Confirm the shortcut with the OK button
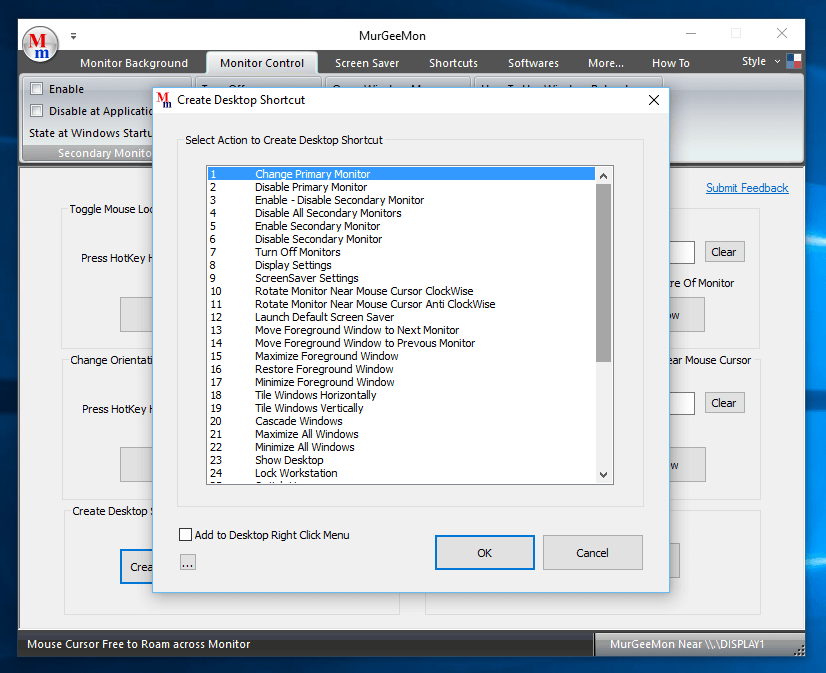Viewport: 826px width, 673px height. click(x=484, y=552)
